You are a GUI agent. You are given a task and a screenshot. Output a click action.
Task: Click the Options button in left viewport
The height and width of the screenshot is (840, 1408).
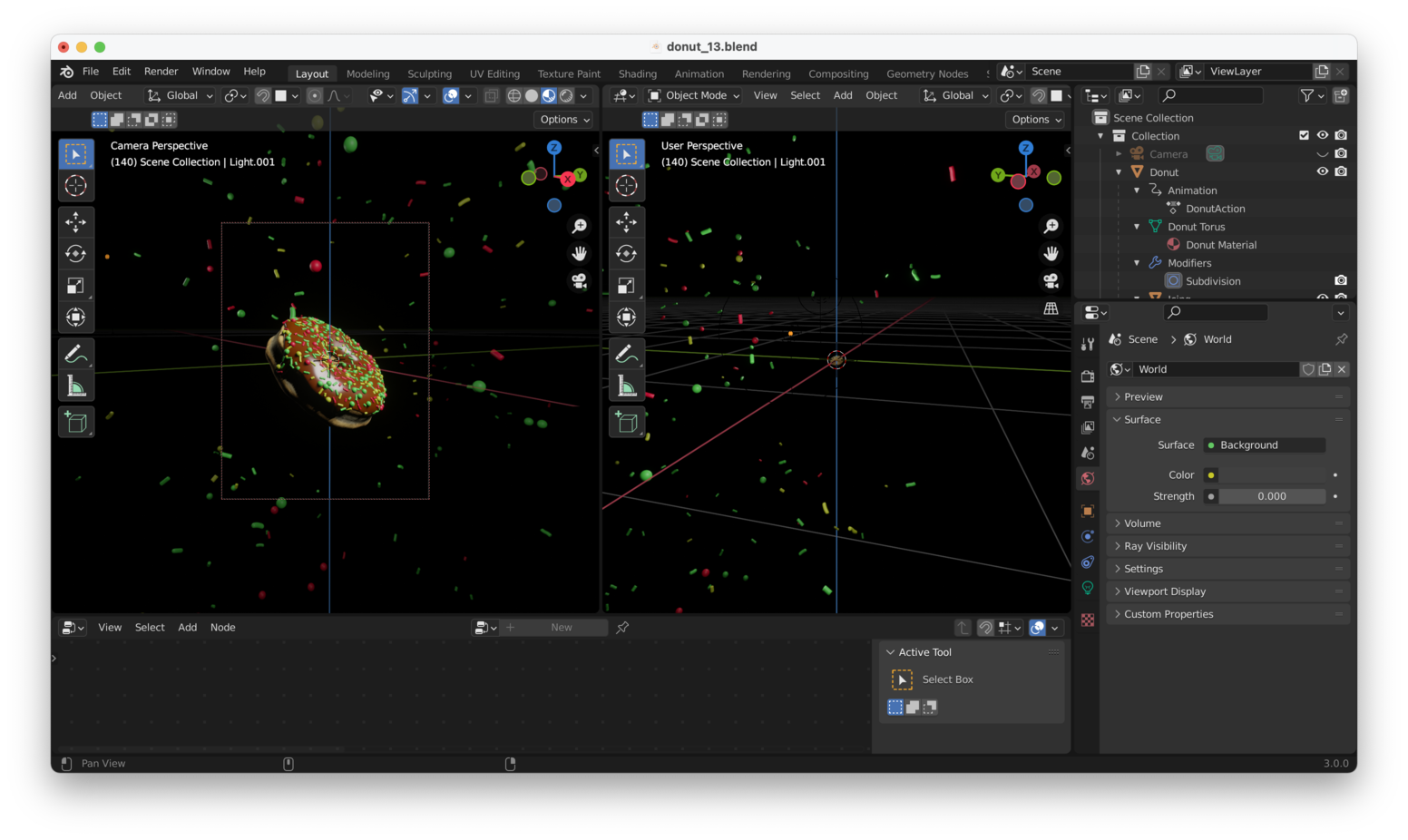(564, 120)
